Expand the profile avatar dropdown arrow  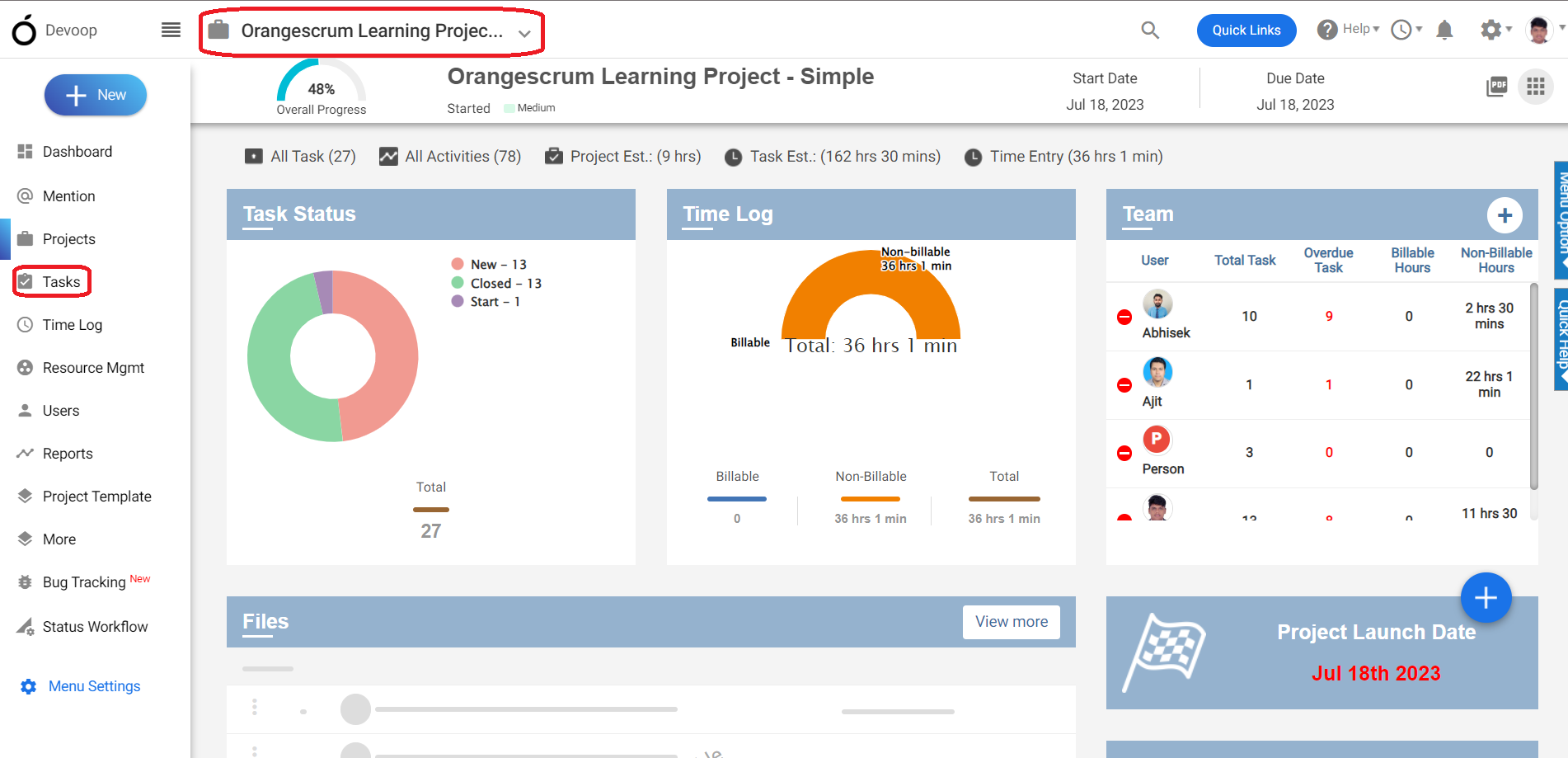click(1561, 28)
